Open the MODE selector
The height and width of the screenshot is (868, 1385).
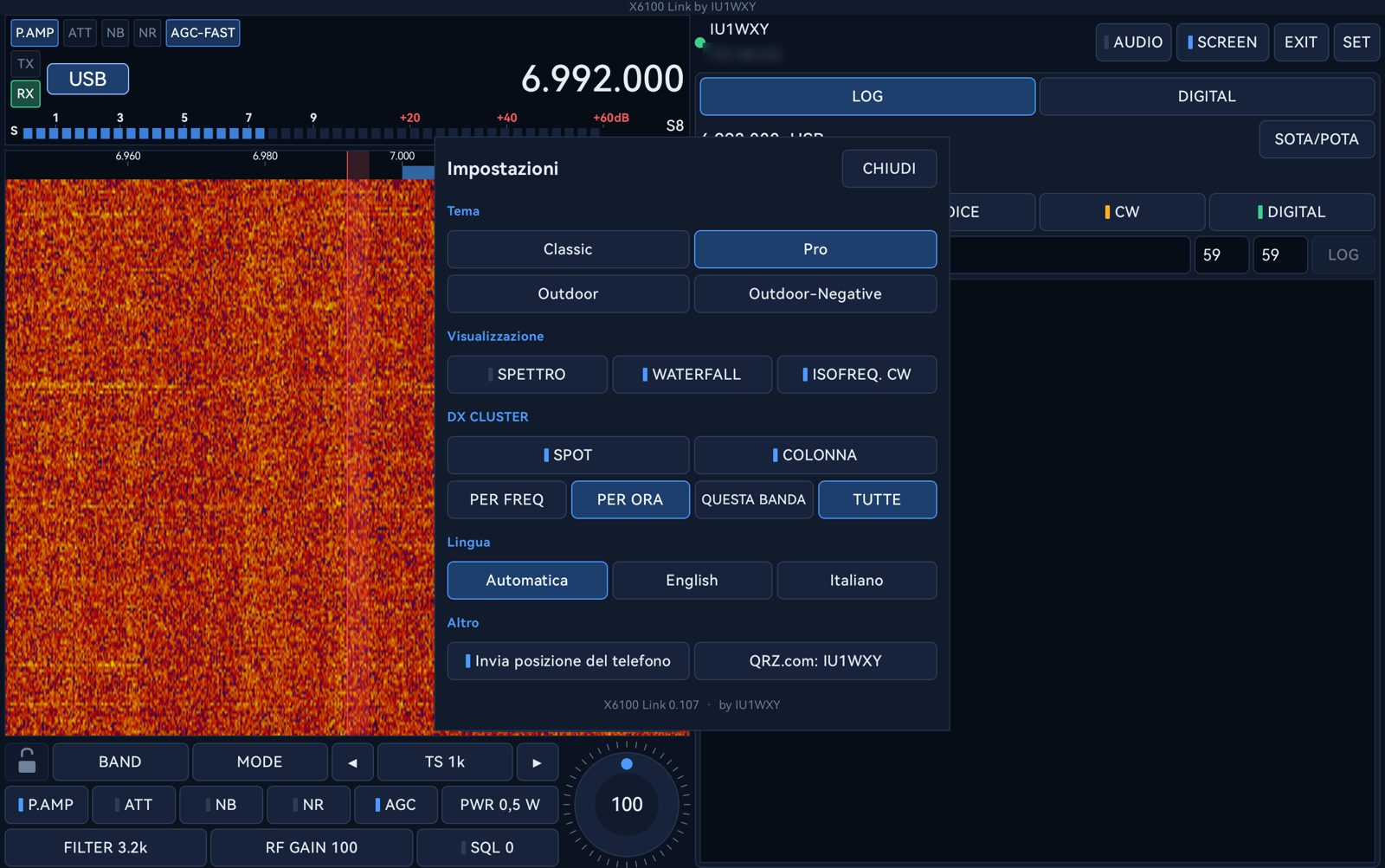pyautogui.click(x=260, y=762)
